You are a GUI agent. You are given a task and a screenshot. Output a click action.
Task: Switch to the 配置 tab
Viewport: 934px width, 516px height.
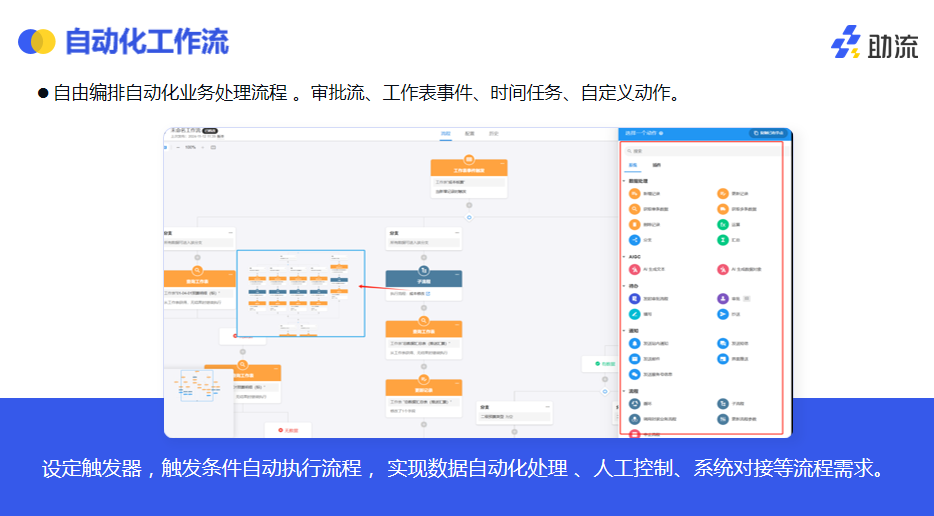click(469, 133)
